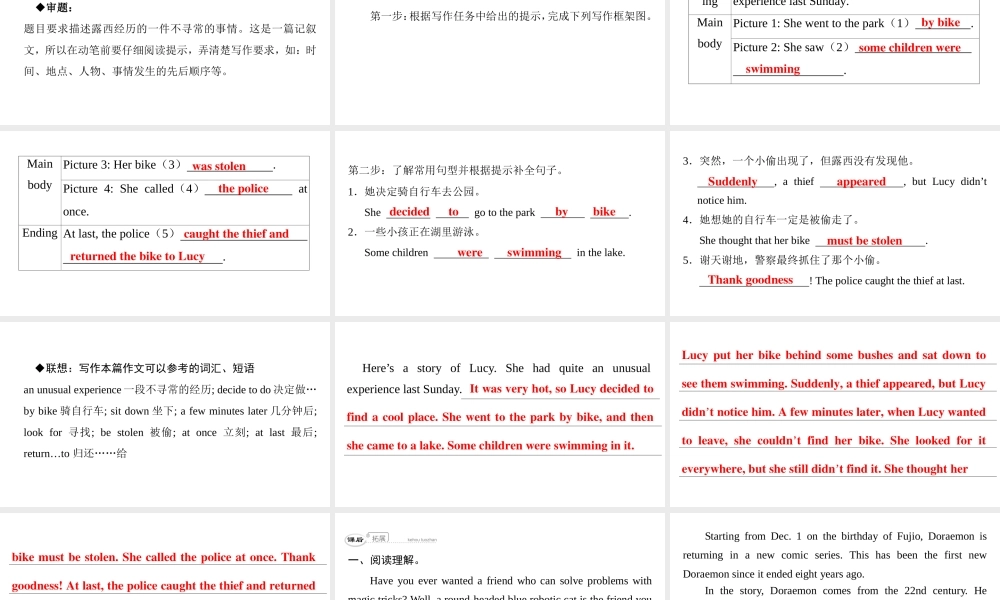Click '谢天谢地，警察最终抓住了那个小偷。'
The height and width of the screenshot is (600, 1000).
pos(791,260)
